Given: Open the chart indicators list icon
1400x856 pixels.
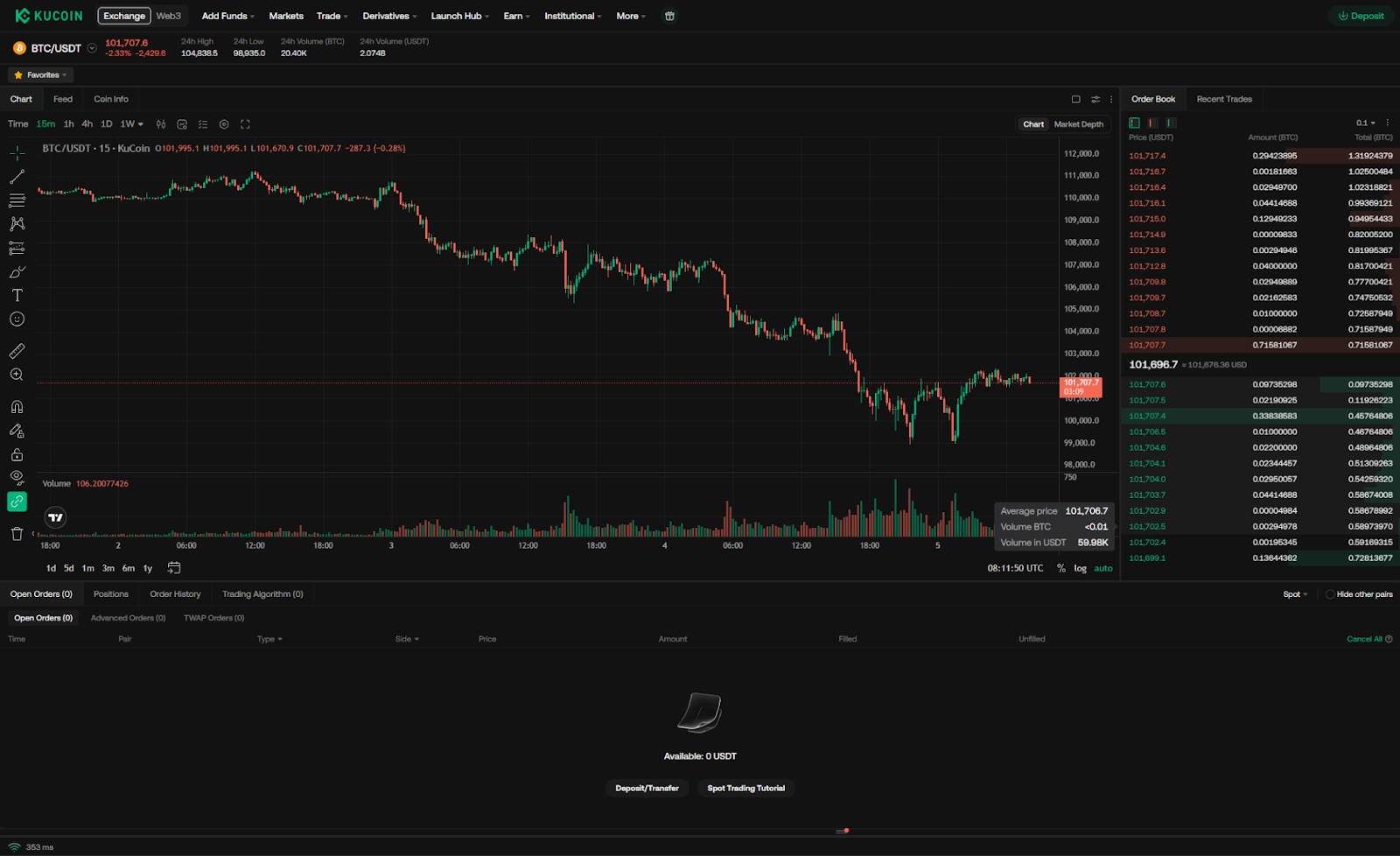Looking at the screenshot, I should pos(203,123).
